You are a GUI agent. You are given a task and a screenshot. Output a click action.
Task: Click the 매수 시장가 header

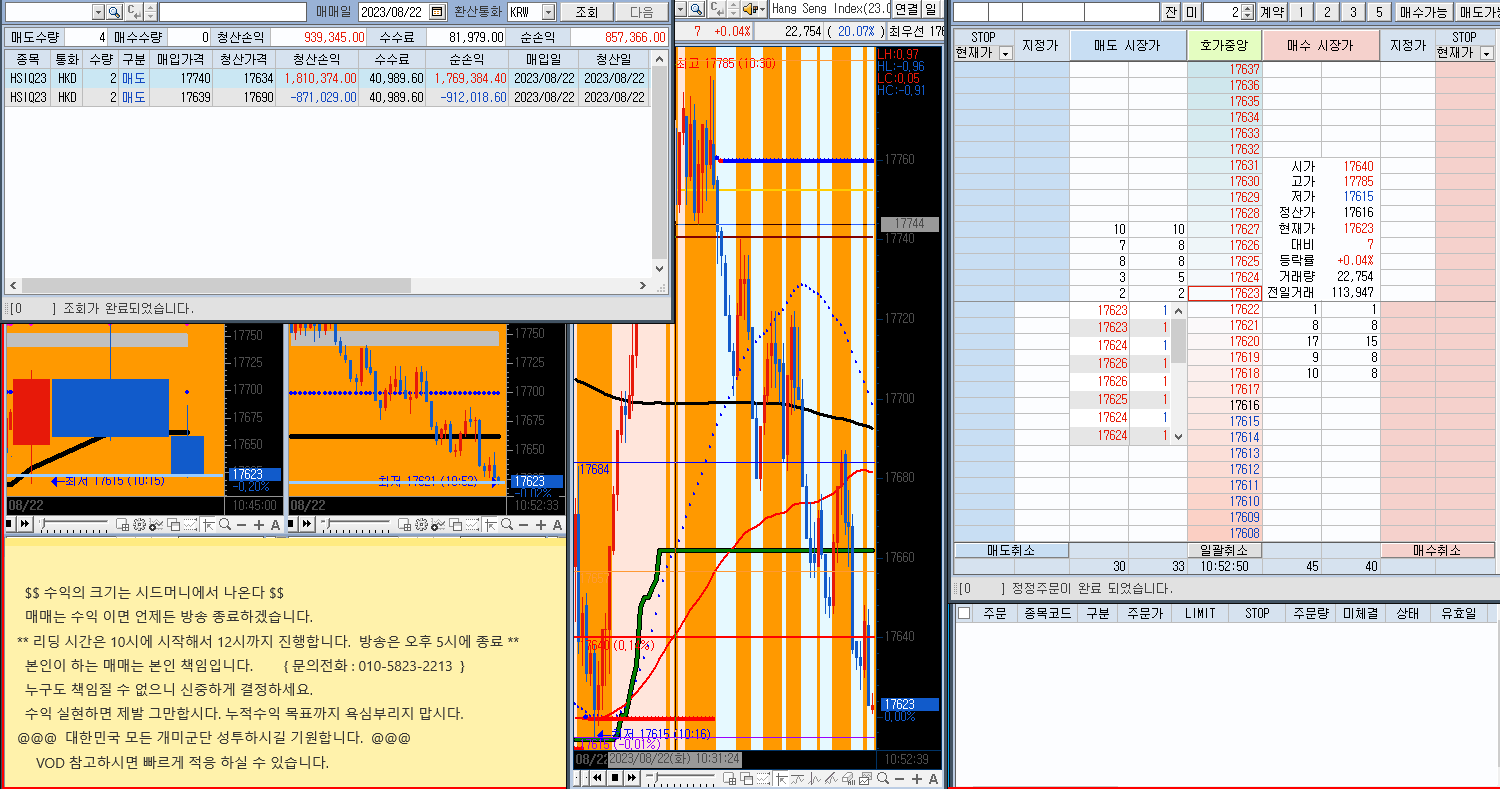pyautogui.click(x=1320, y=46)
